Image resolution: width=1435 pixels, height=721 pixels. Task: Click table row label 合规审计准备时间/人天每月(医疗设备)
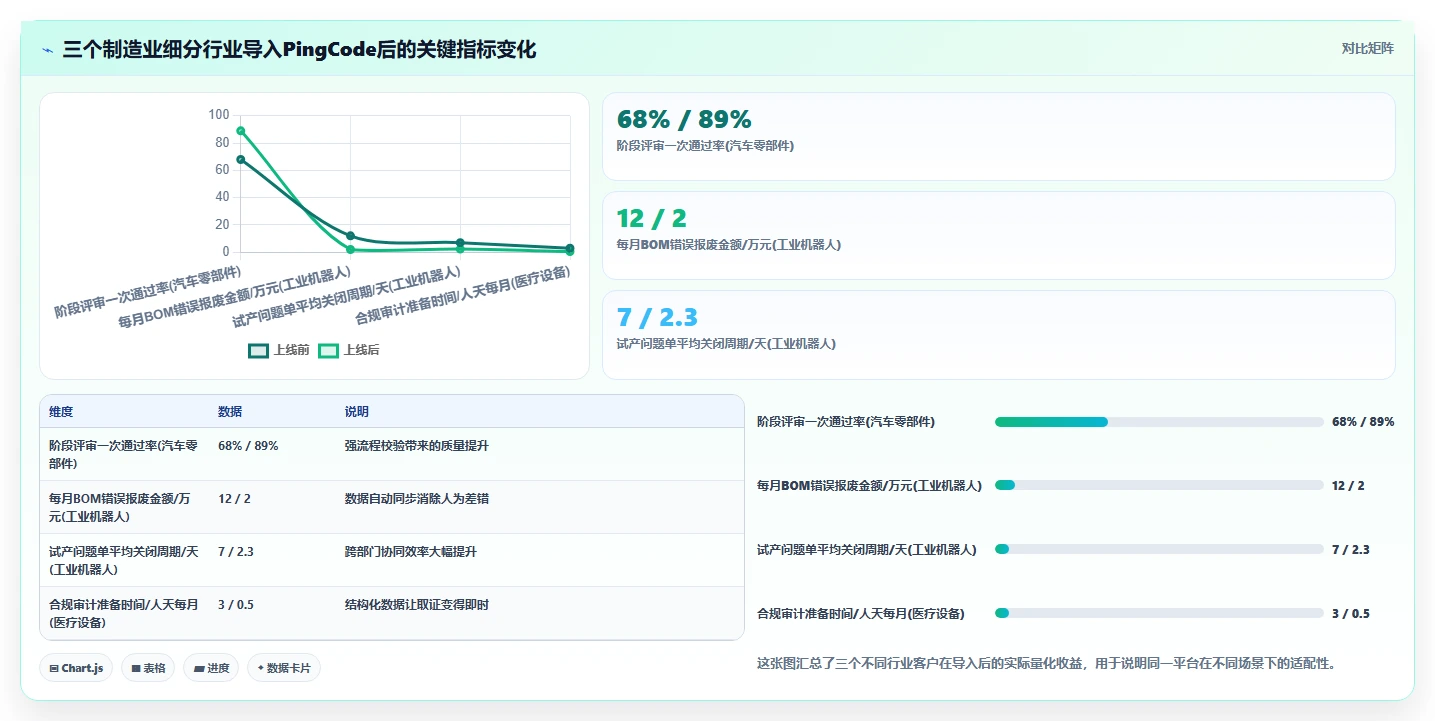[x=124, y=613]
